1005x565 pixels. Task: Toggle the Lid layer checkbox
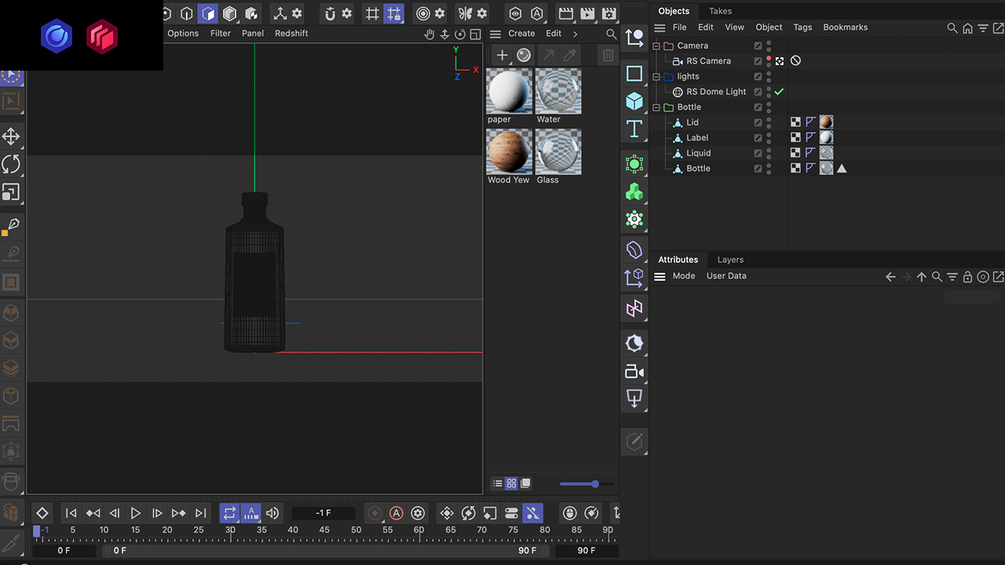pyautogui.click(x=758, y=123)
